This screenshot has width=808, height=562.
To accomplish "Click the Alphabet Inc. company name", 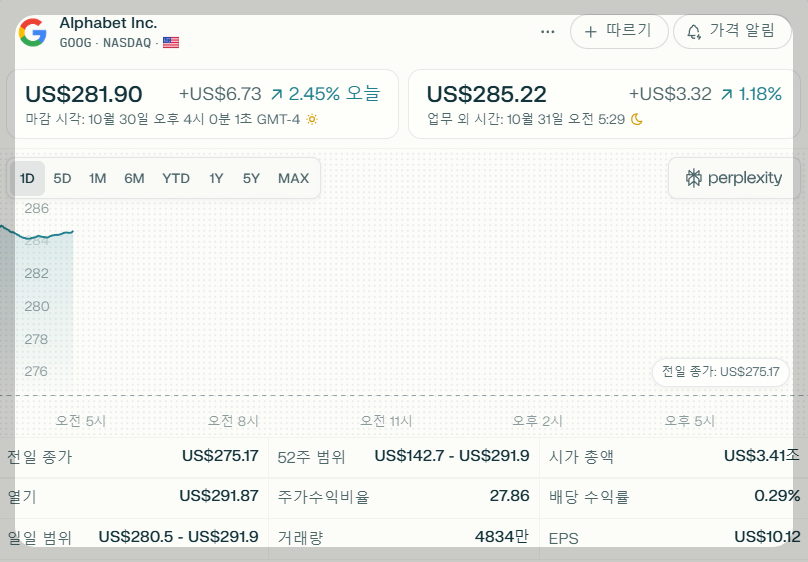I will [108, 23].
